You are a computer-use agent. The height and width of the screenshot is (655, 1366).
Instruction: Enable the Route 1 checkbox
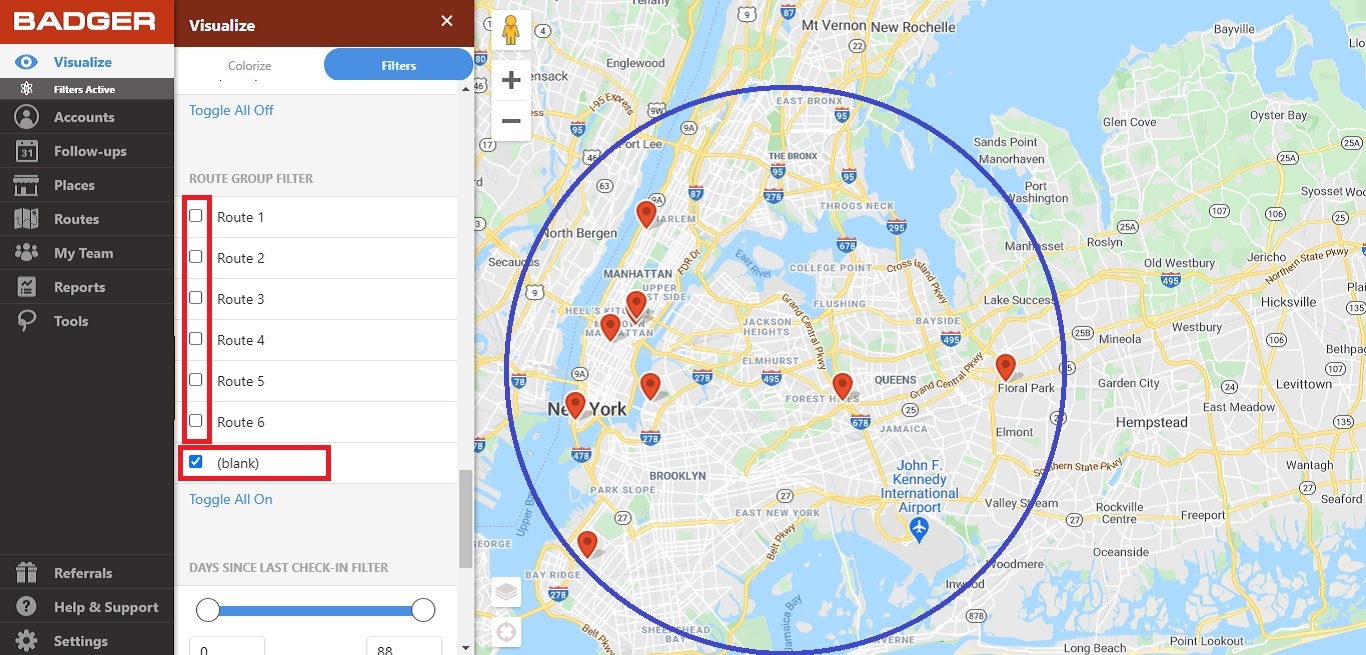point(196,215)
